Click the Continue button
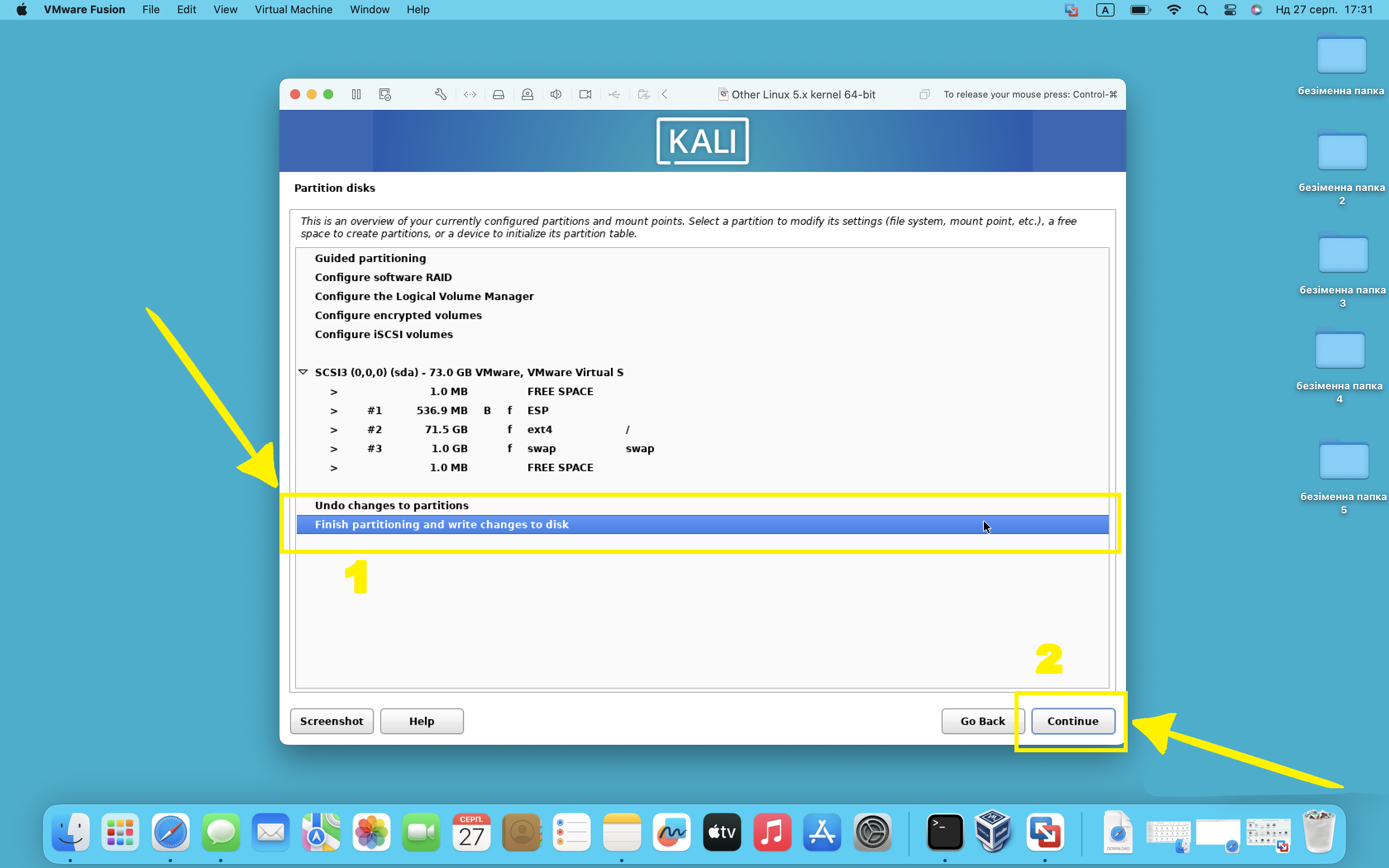Viewport: 1389px width, 868px height. tap(1073, 721)
